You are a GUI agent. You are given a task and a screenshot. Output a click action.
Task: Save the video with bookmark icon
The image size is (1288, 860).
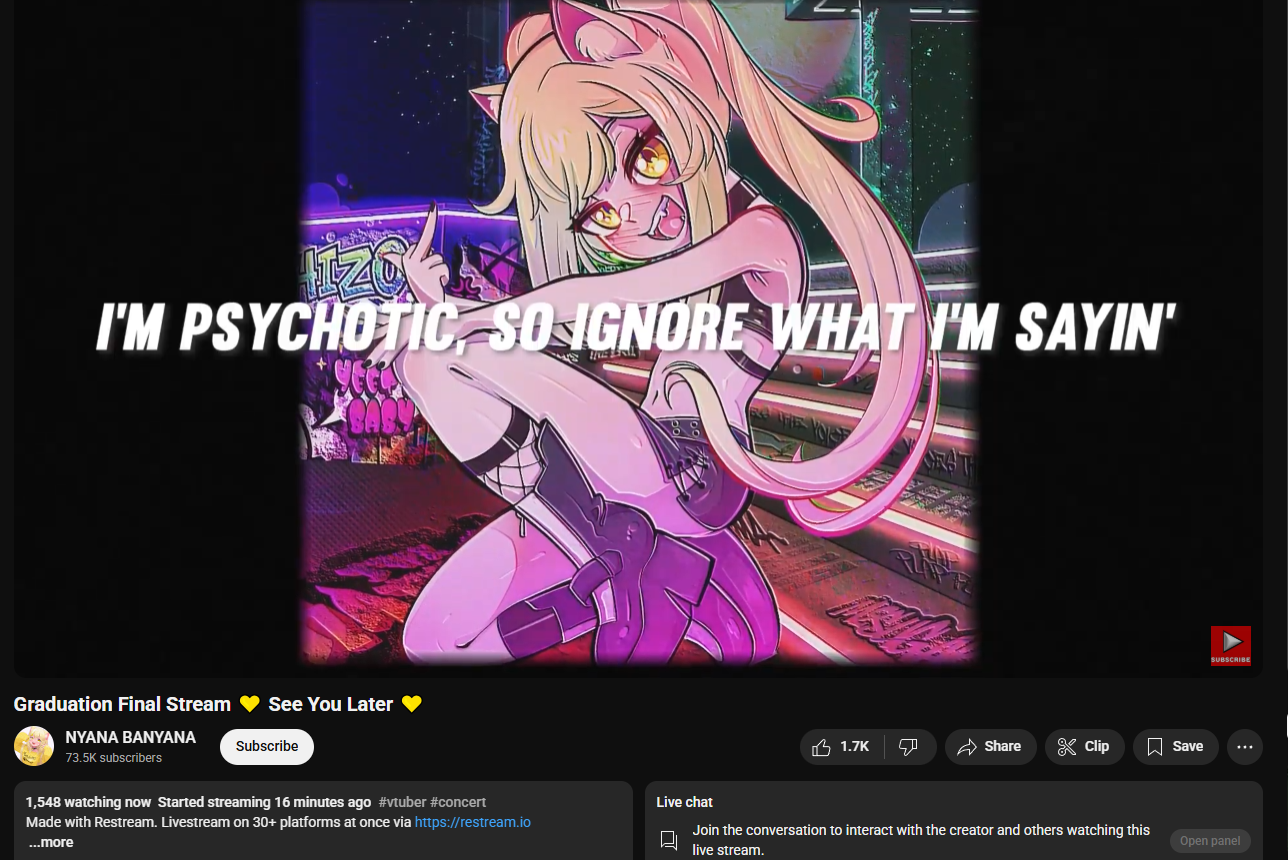tap(1175, 747)
